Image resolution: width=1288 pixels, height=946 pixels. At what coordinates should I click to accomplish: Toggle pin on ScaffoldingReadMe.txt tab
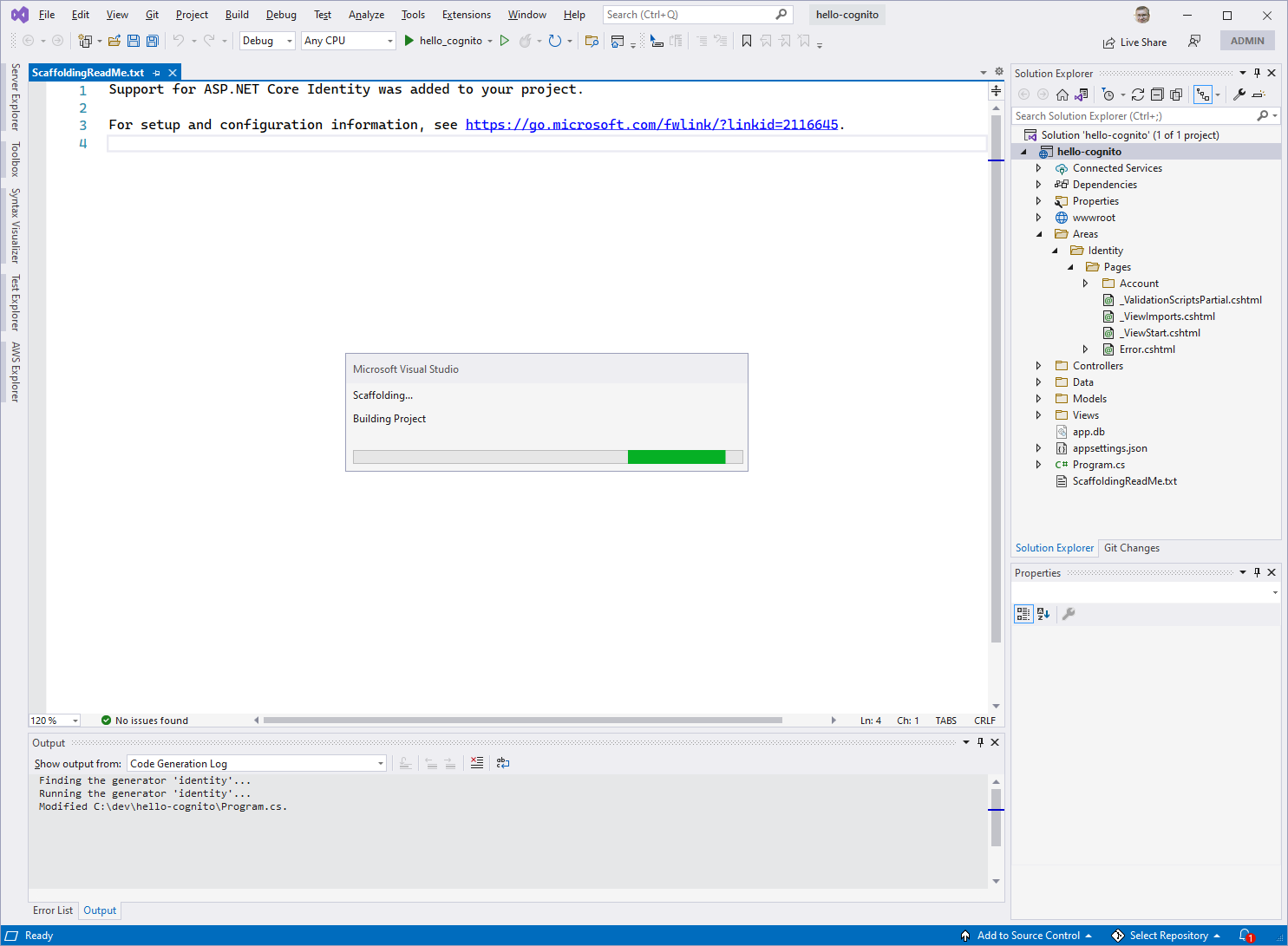pyautogui.click(x=157, y=73)
